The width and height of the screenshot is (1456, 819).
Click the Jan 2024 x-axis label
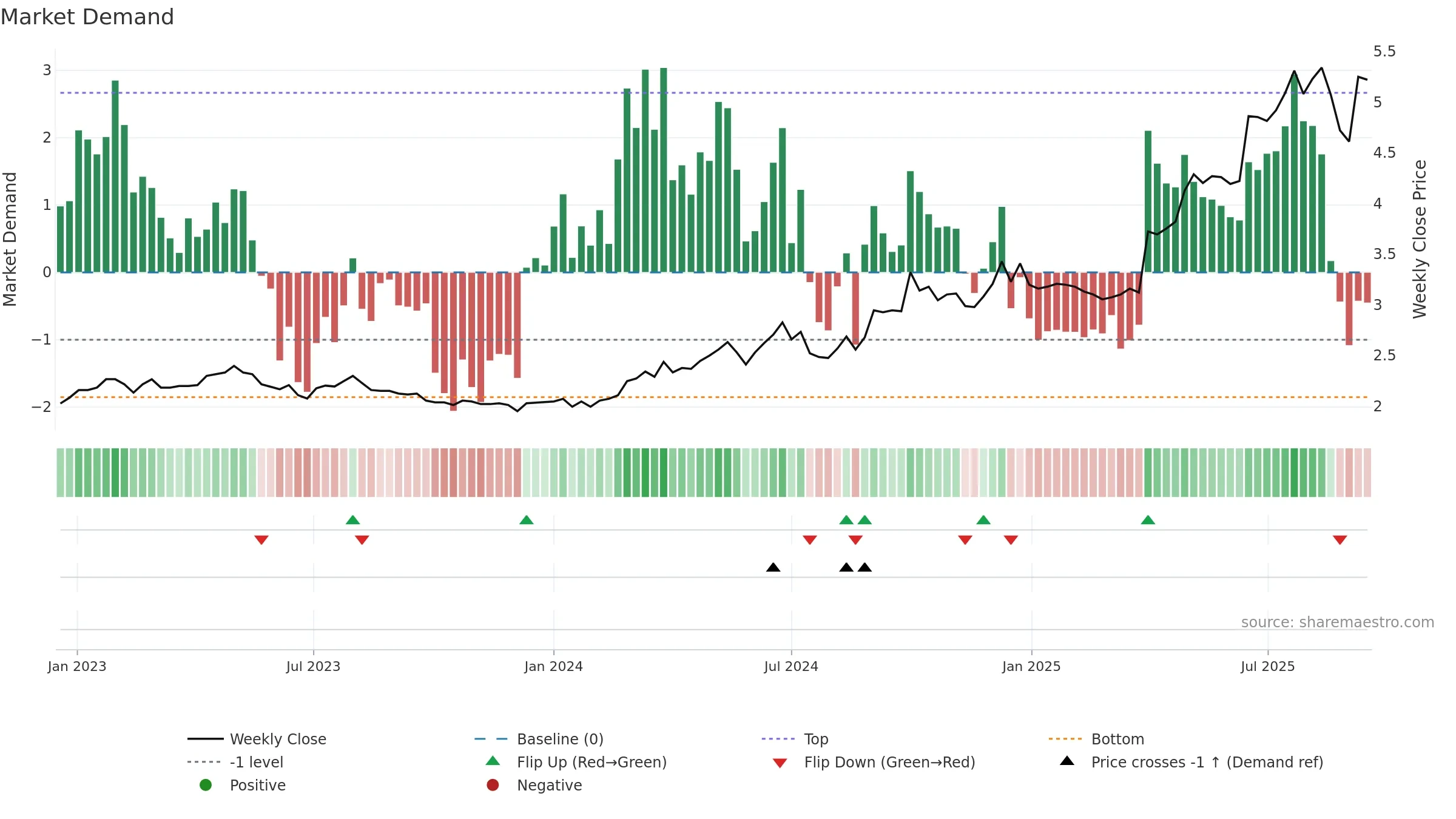[x=554, y=667]
